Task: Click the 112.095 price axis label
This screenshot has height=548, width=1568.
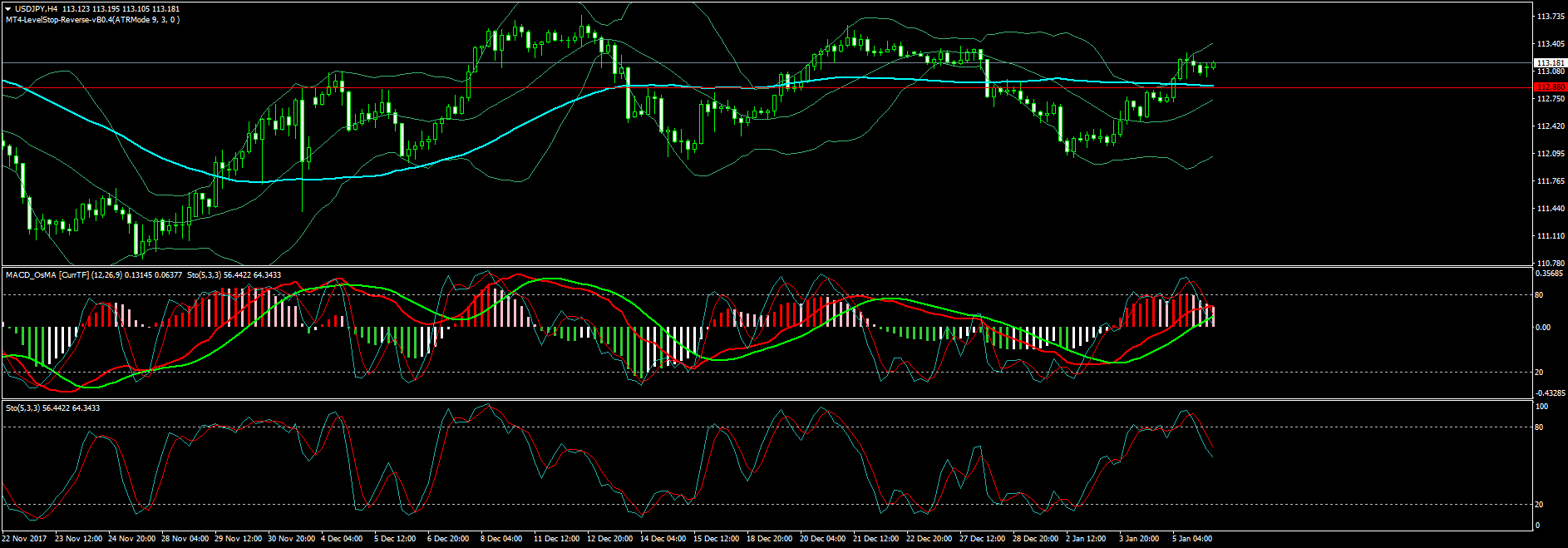Action: pyautogui.click(x=1551, y=154)
